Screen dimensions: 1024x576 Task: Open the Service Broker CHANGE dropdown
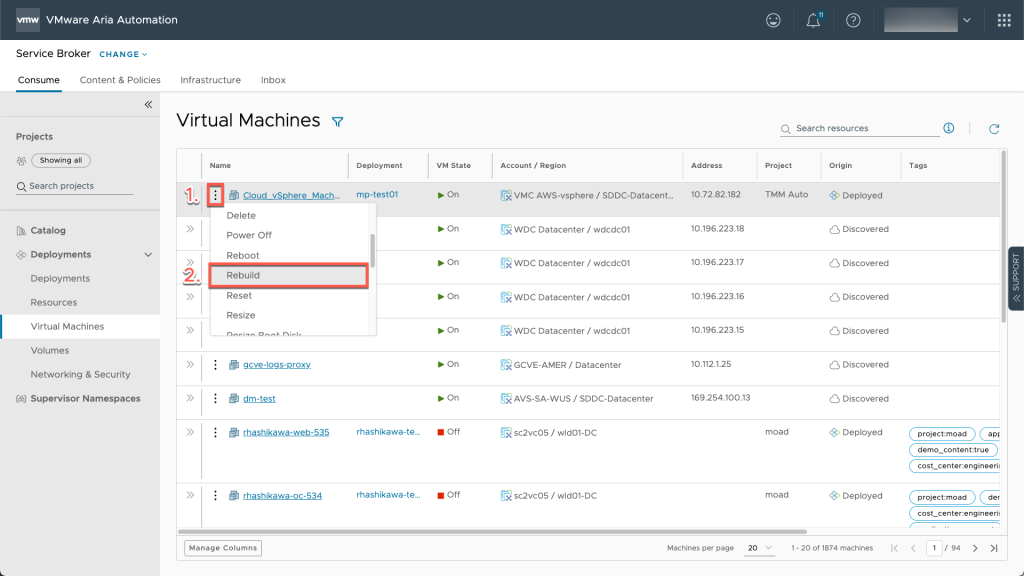pyautogui.click(x=123, y=54)
